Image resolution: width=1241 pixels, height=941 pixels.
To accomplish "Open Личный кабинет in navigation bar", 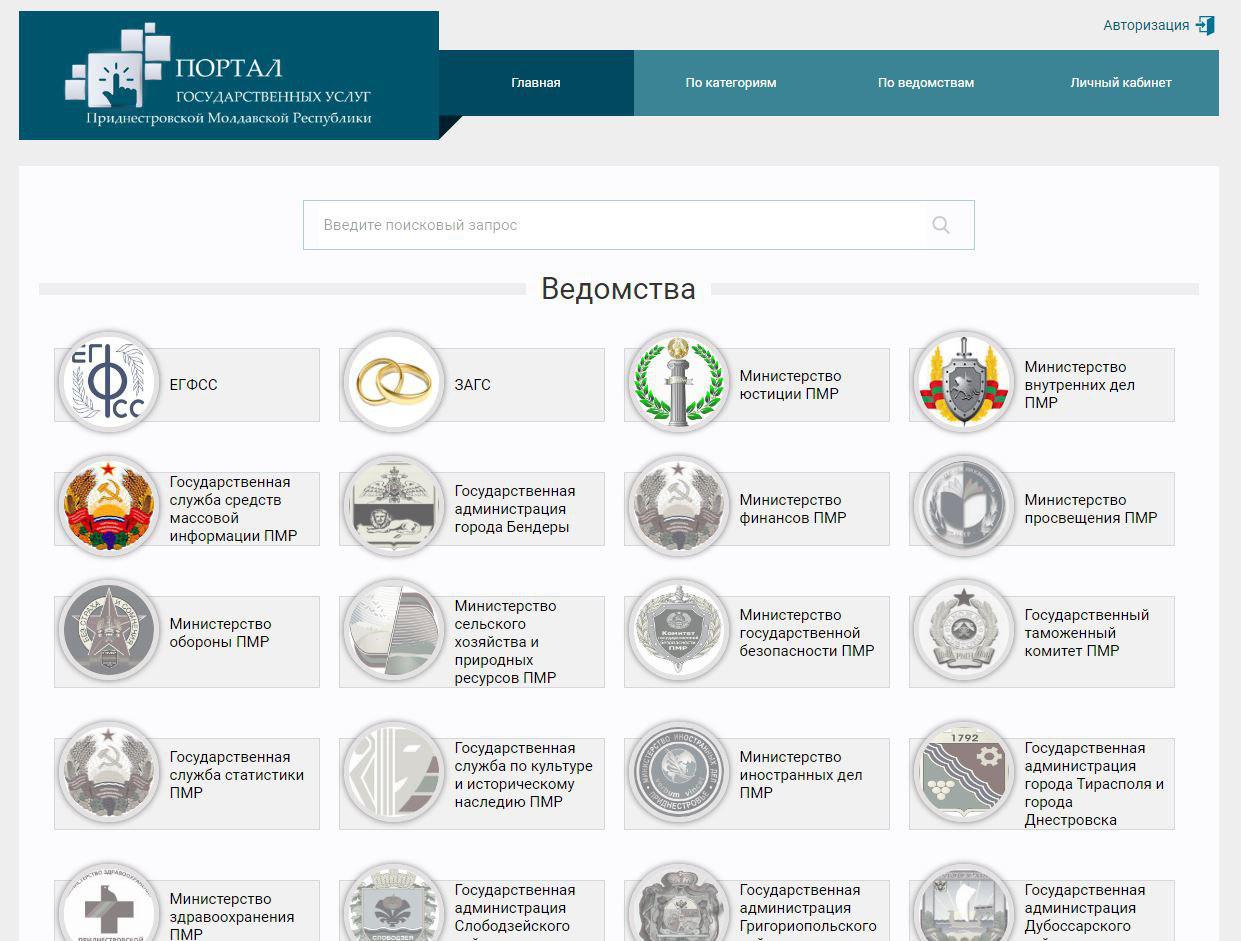I will click(1121, 83).
